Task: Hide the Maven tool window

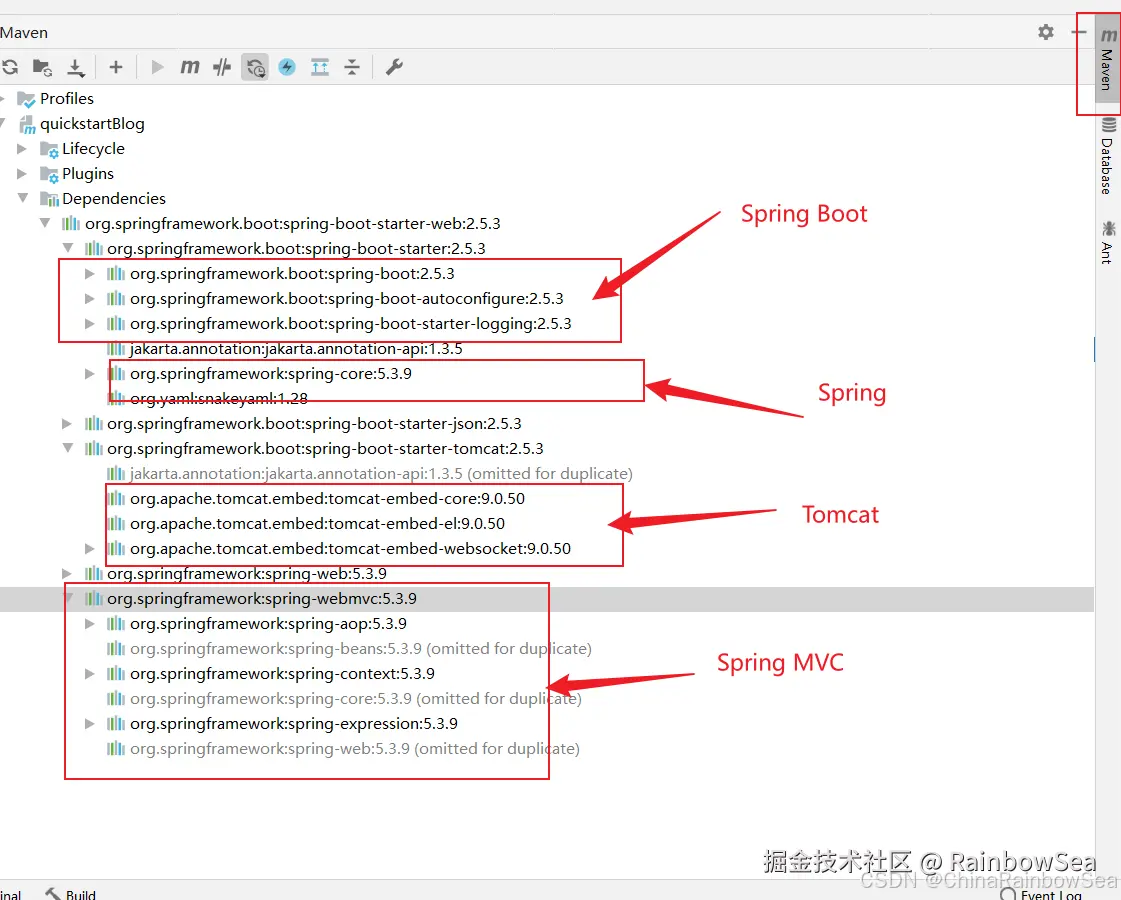Action: pyautogui.click(x=1078, y=32)
